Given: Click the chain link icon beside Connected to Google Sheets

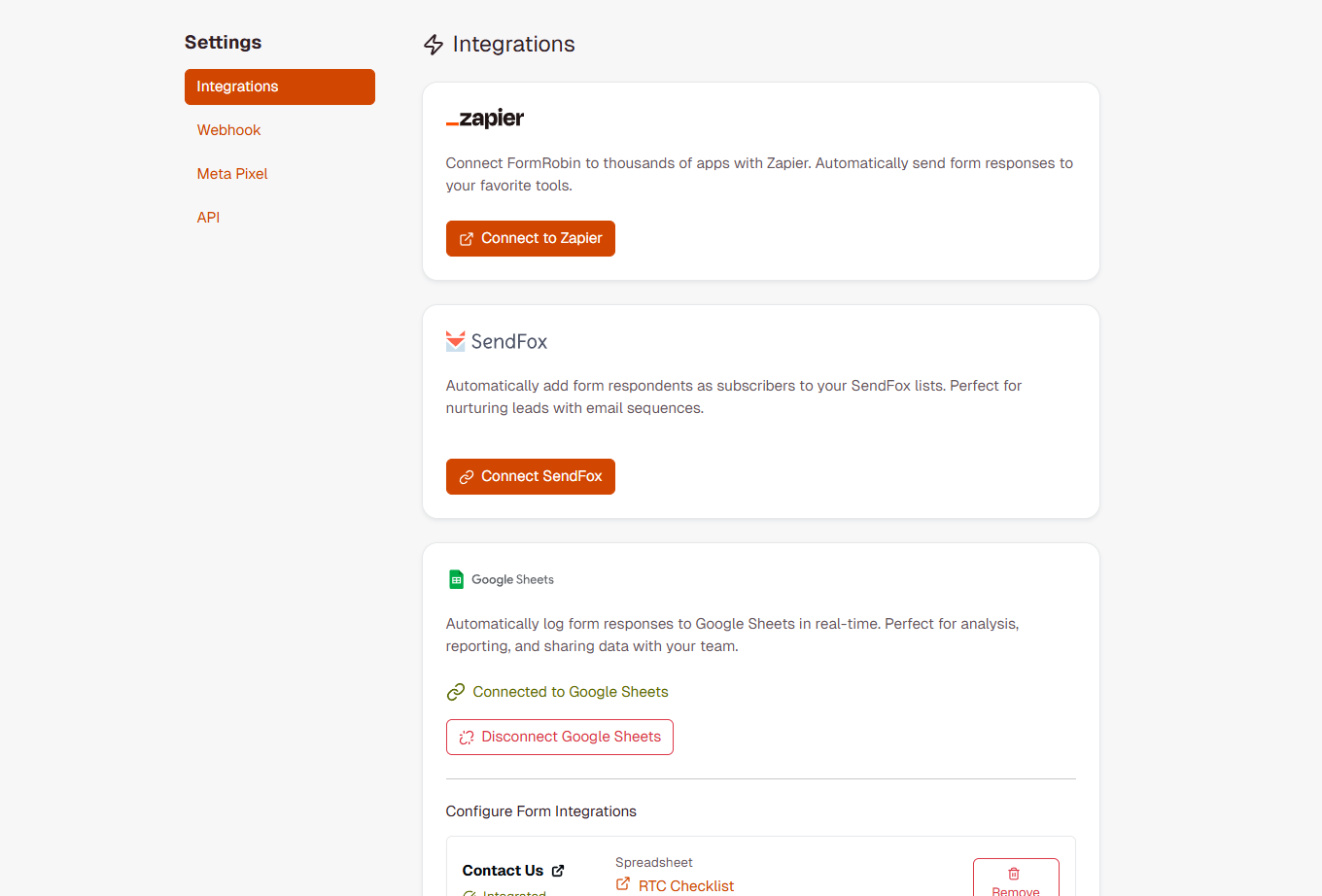Looking at the screenshot, I should tap(455, 691).
